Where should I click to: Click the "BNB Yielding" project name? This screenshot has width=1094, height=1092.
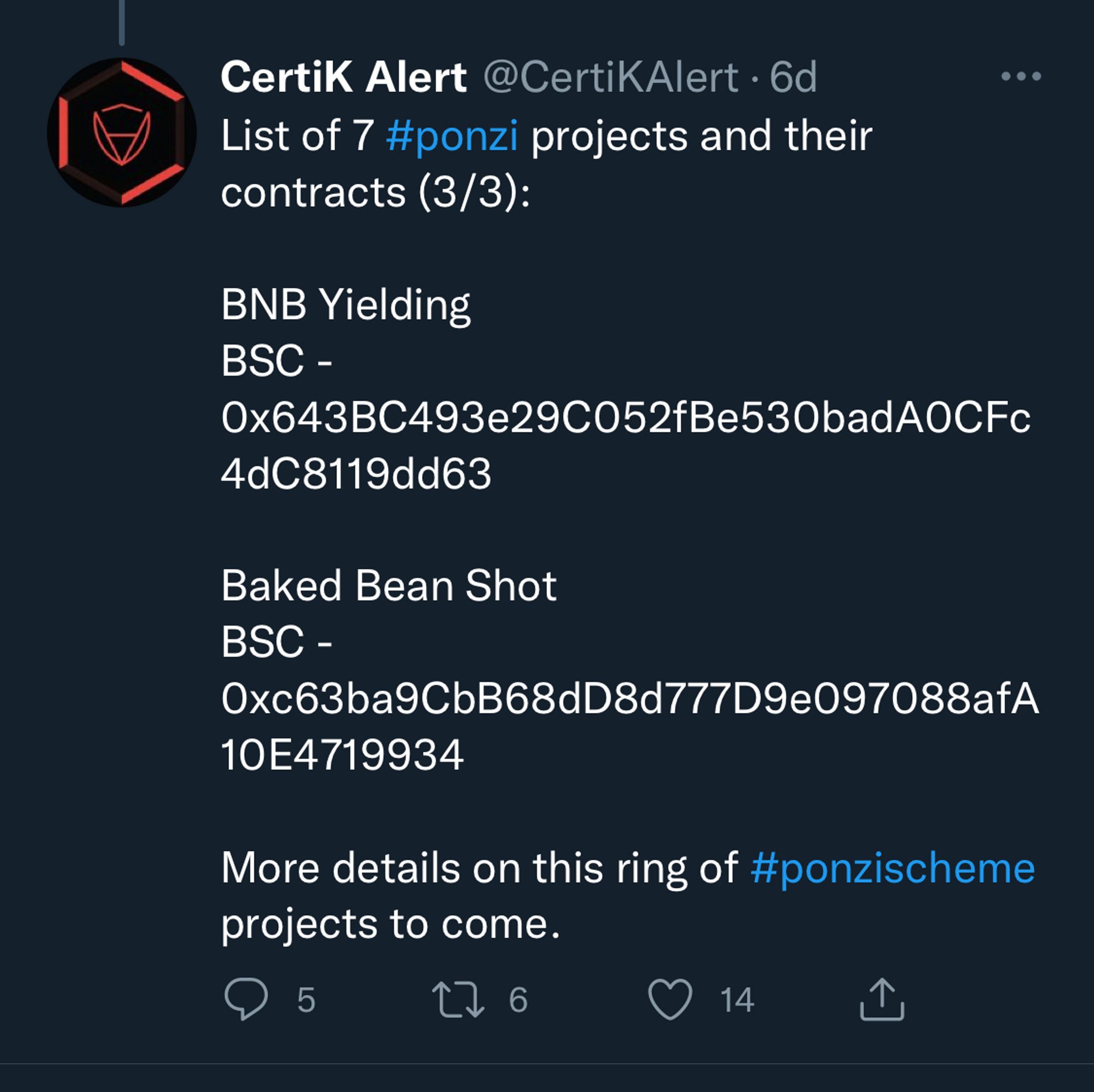(x=346, y=305)
